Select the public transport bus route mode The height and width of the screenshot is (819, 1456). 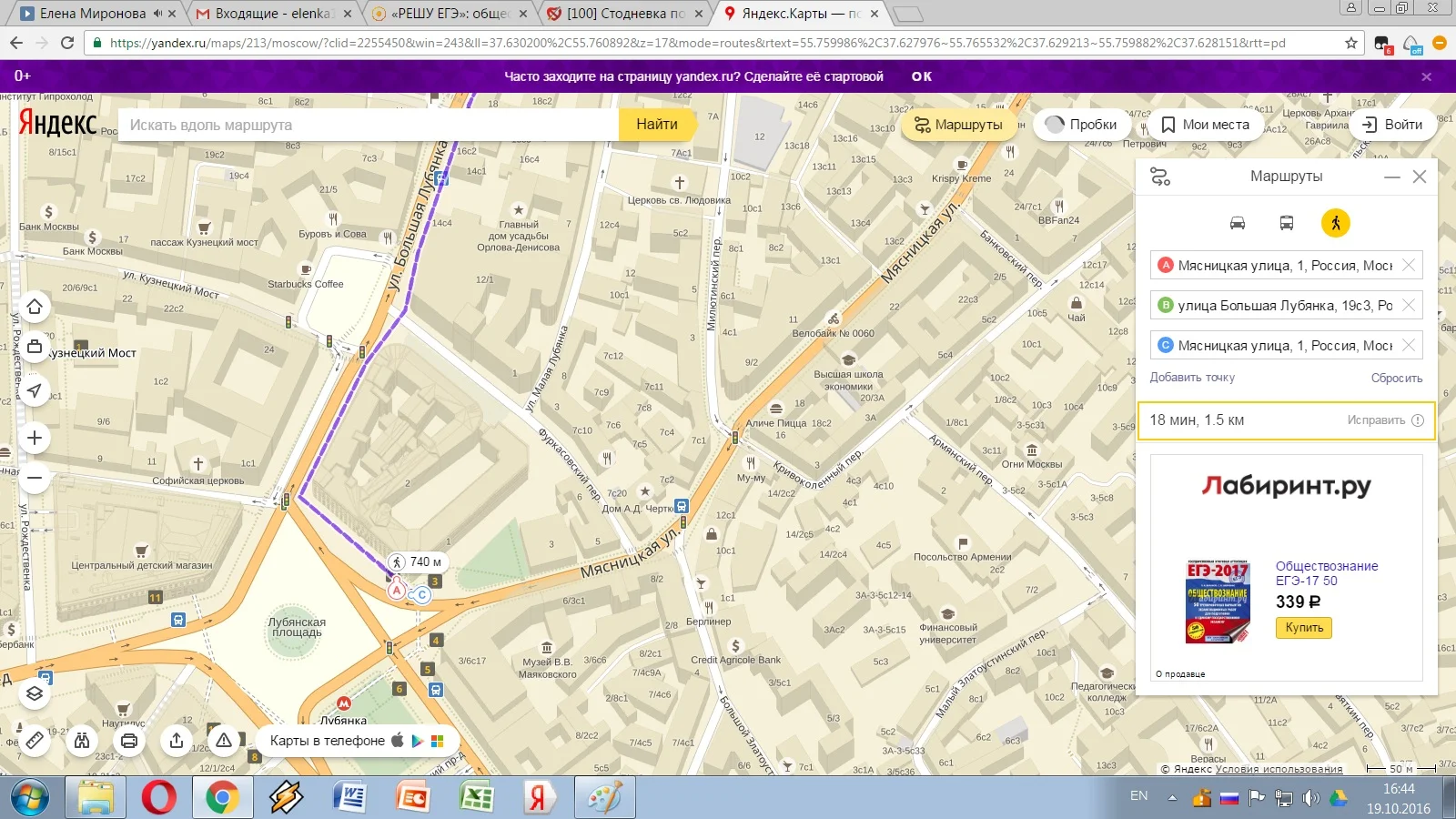click(x=1287, y=223)
